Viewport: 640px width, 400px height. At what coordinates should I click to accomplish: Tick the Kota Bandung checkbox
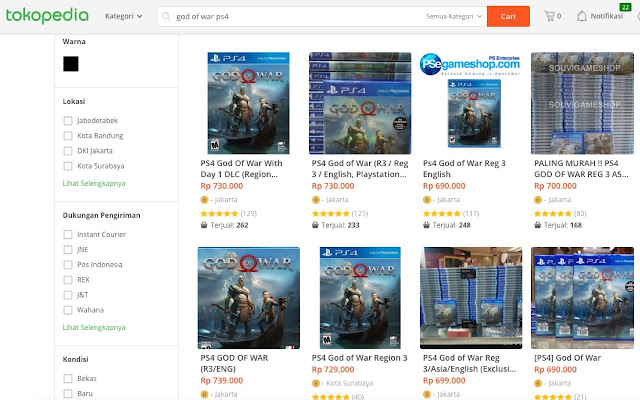[68, 136]
